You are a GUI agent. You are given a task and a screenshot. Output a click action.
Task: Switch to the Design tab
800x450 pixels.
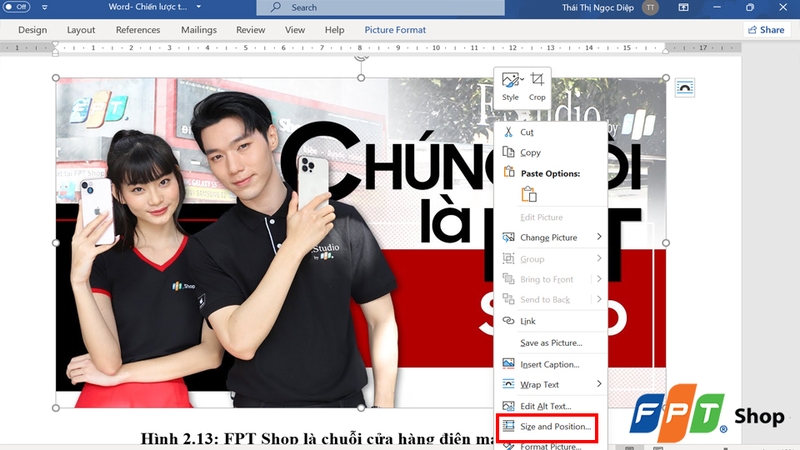pyautogui.click(x=33, y=30)
